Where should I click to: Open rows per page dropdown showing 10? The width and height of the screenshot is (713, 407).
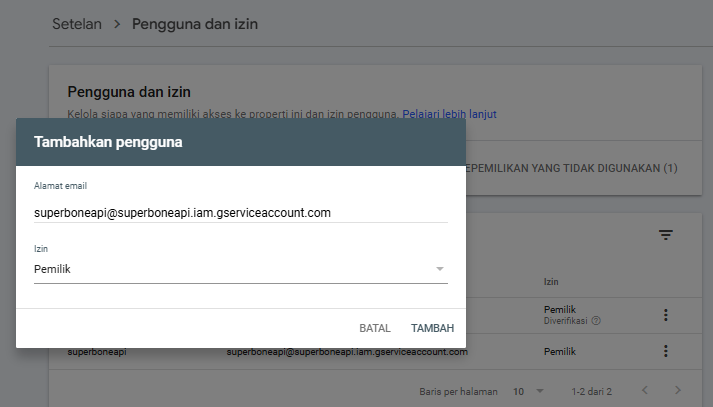click(x=528, y=391)
